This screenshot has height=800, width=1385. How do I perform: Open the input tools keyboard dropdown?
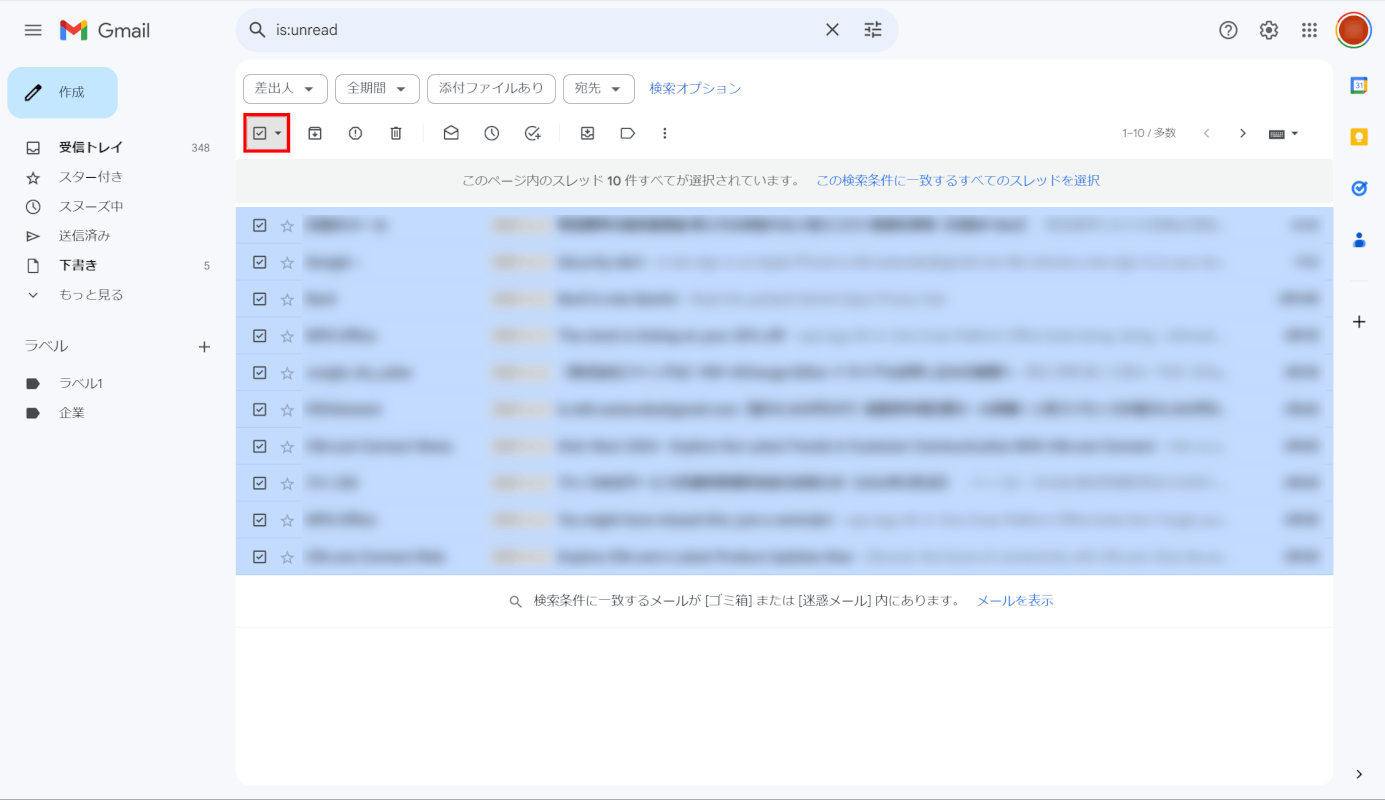point(1283,133)
